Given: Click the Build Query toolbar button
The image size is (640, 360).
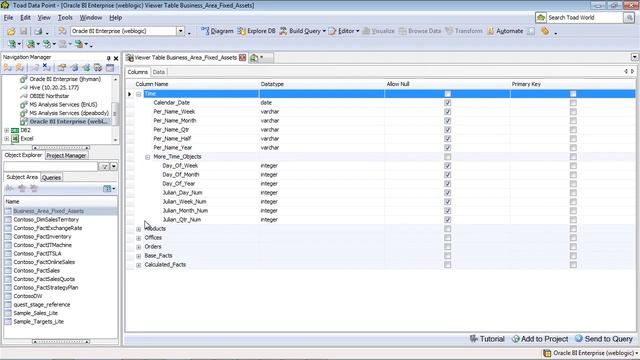Looking at the screenshot, I should tap(302, 31).
